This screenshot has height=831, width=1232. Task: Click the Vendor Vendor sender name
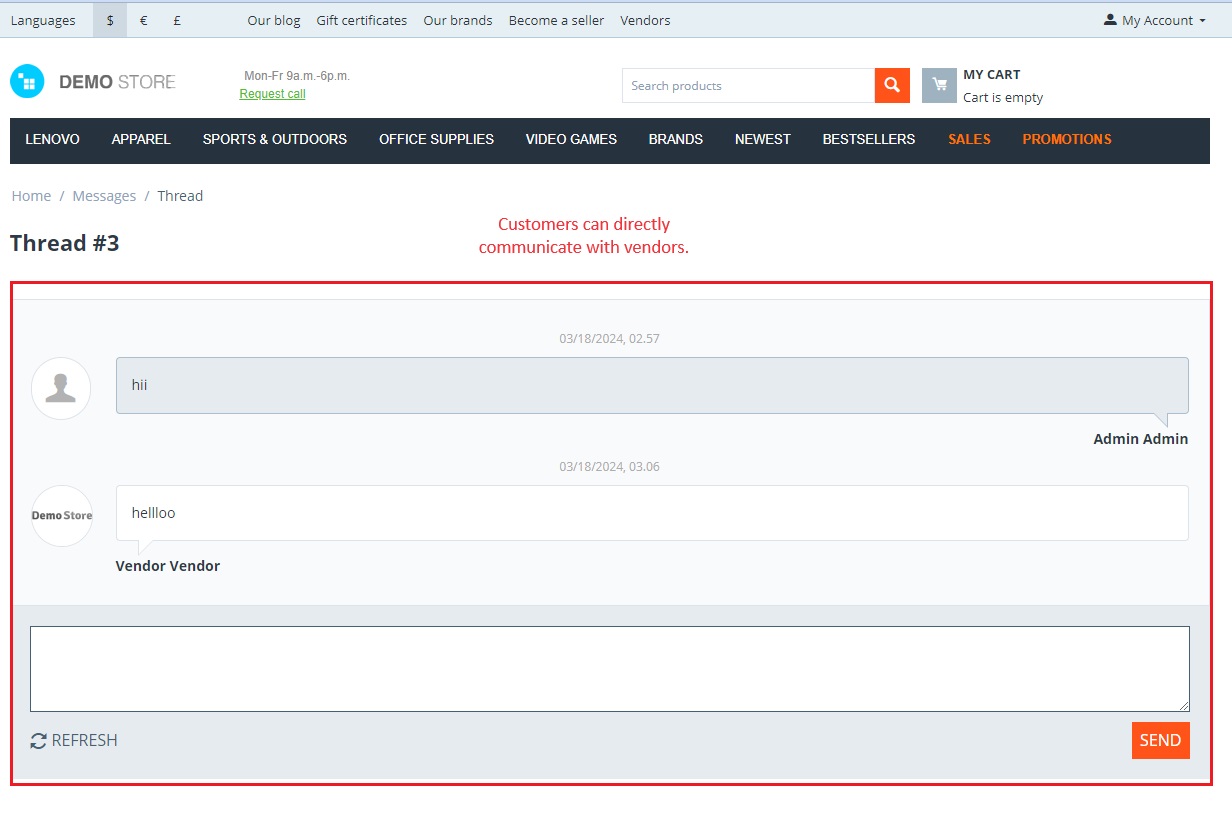pyautogui.click(x=168, y=566)
